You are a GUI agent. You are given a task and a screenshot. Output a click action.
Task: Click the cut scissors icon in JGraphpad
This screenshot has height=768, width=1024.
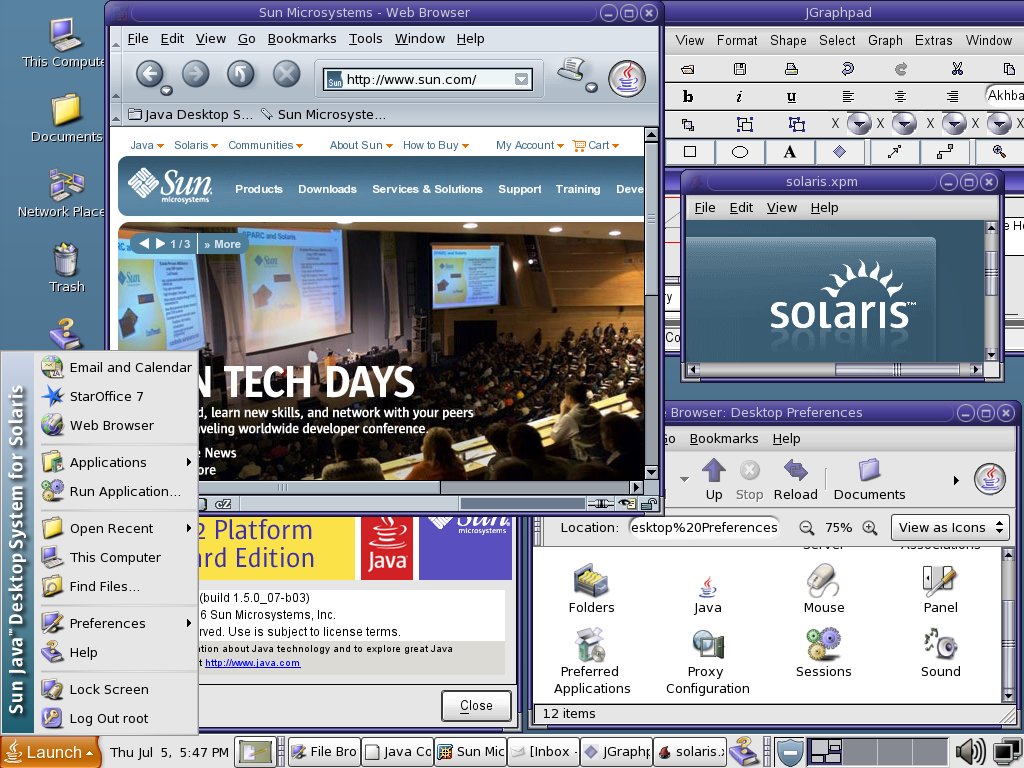point(957,69)
